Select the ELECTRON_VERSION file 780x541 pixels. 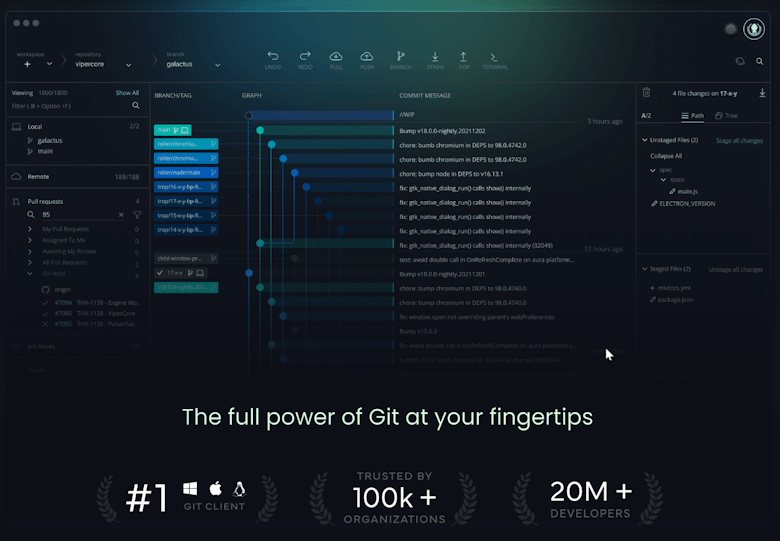point(683,204)
